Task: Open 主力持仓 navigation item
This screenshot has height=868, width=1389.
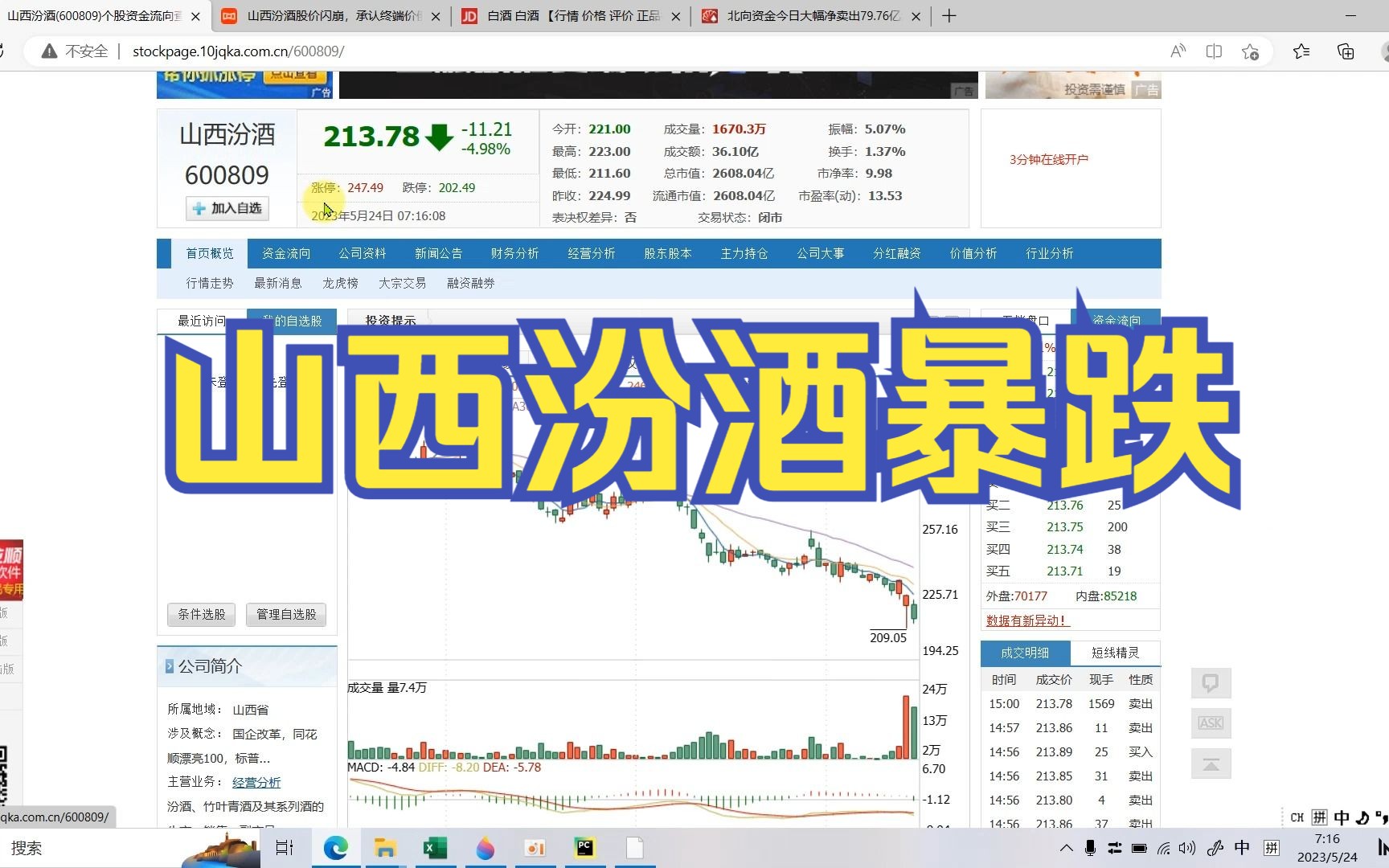Action: click(x=744, y=253)
